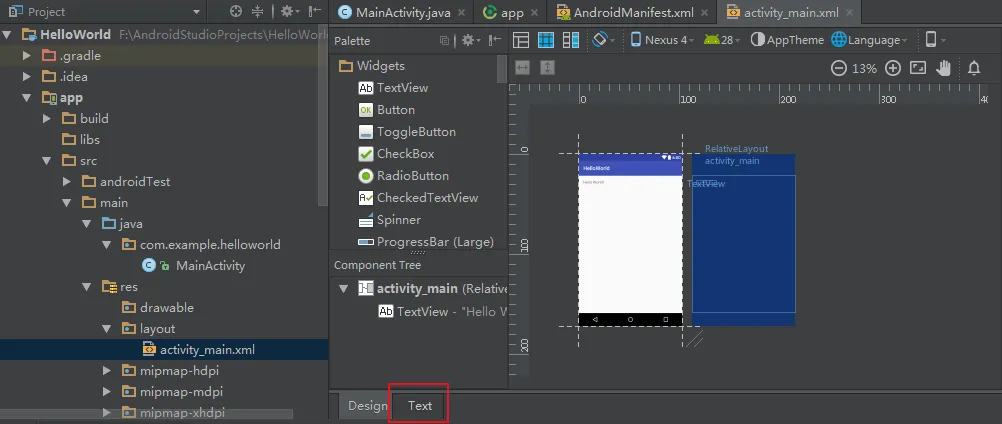Screen dimensions: 1002x424
Task: Click the locate/scroll-from-source target icon in Project panel
Action: [x=236, y=11]
